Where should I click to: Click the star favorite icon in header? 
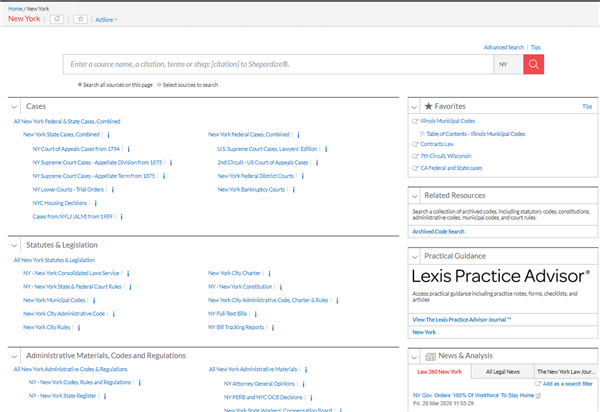80,19
